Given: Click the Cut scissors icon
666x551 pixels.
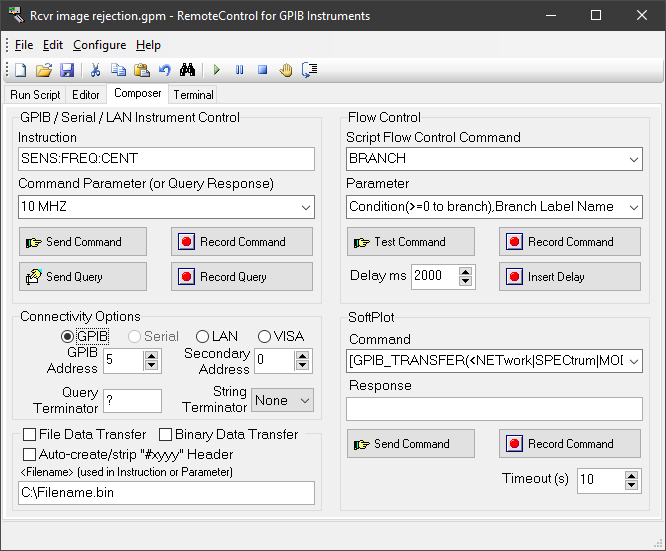Looking at the screenshot, I should click(x=95, y=70).
